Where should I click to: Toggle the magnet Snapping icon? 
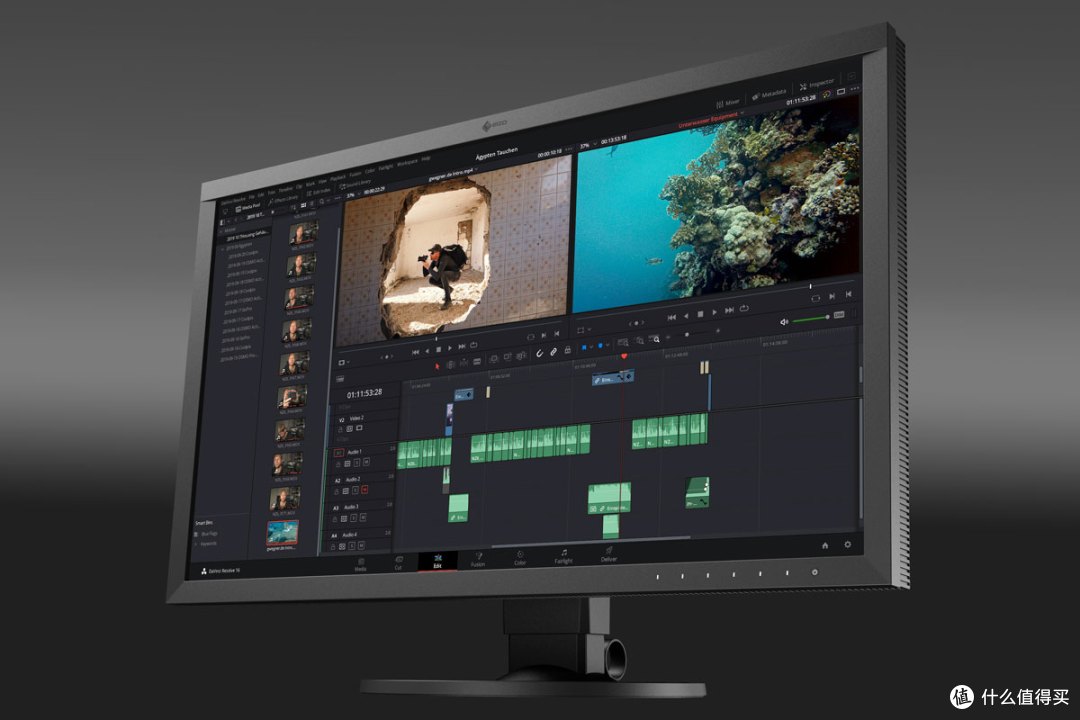tap(539, 353)
